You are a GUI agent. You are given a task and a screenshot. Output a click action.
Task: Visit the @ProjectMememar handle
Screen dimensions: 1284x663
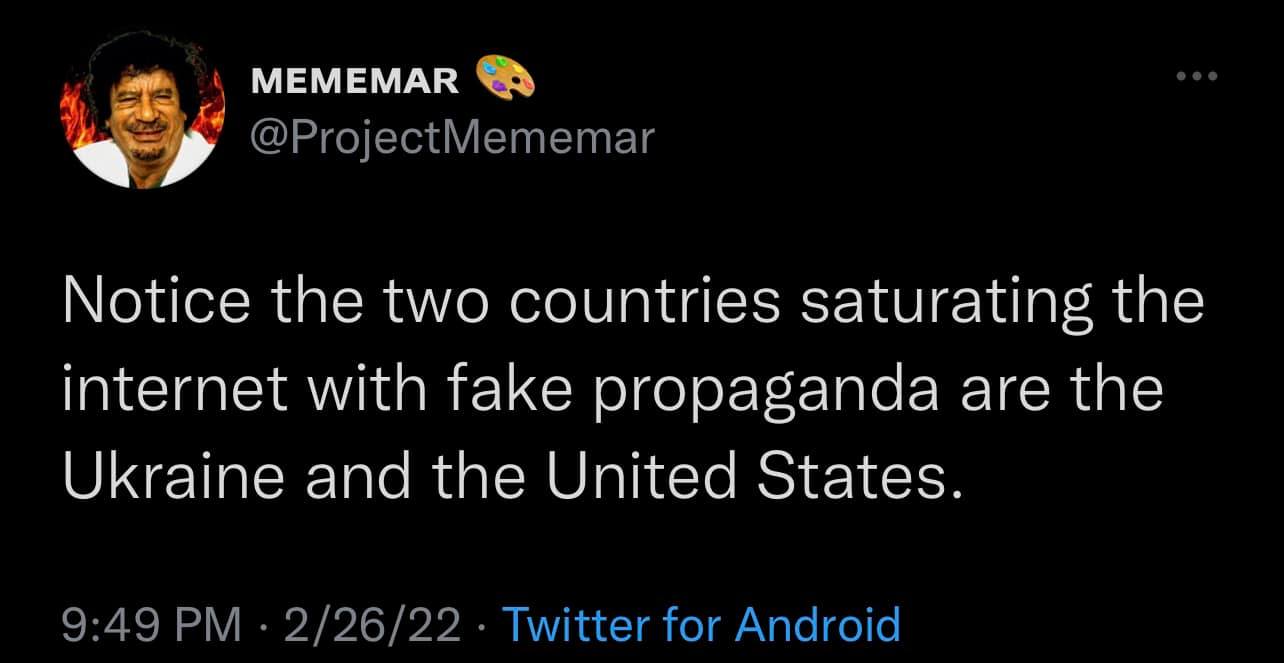click(x=451, y=137)
